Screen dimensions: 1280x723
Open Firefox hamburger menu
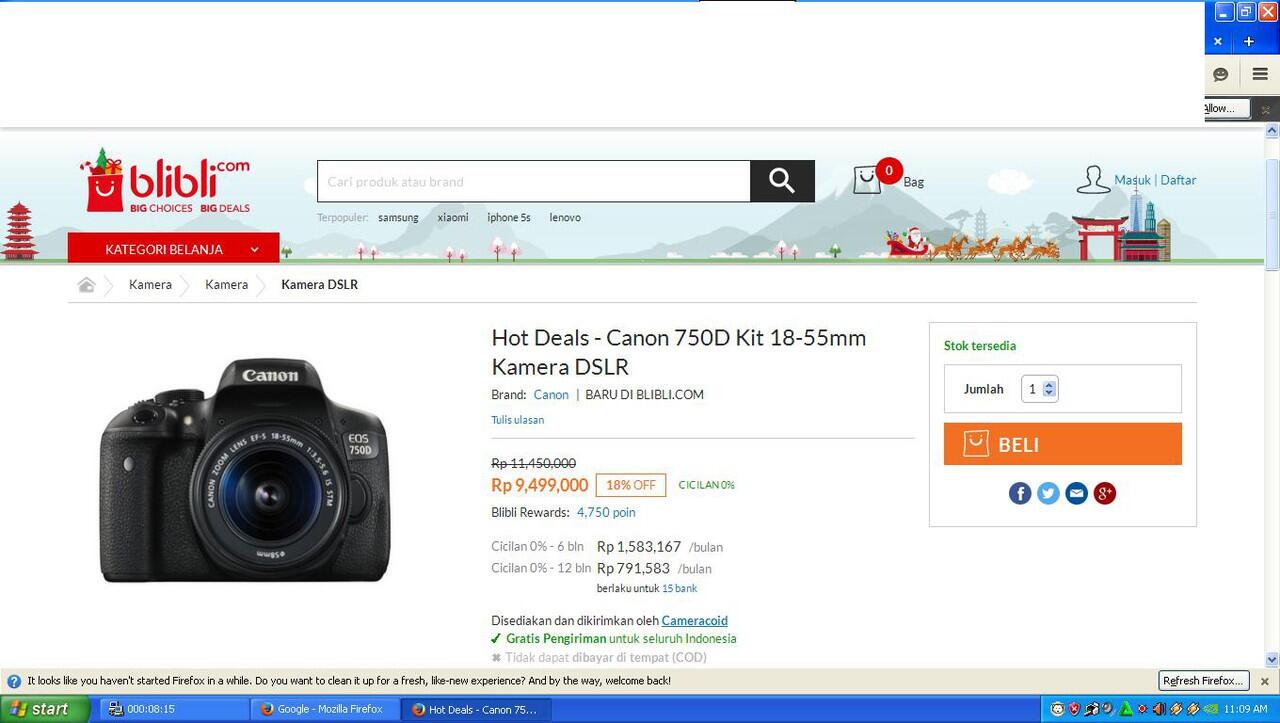[x=1260, y=74]
